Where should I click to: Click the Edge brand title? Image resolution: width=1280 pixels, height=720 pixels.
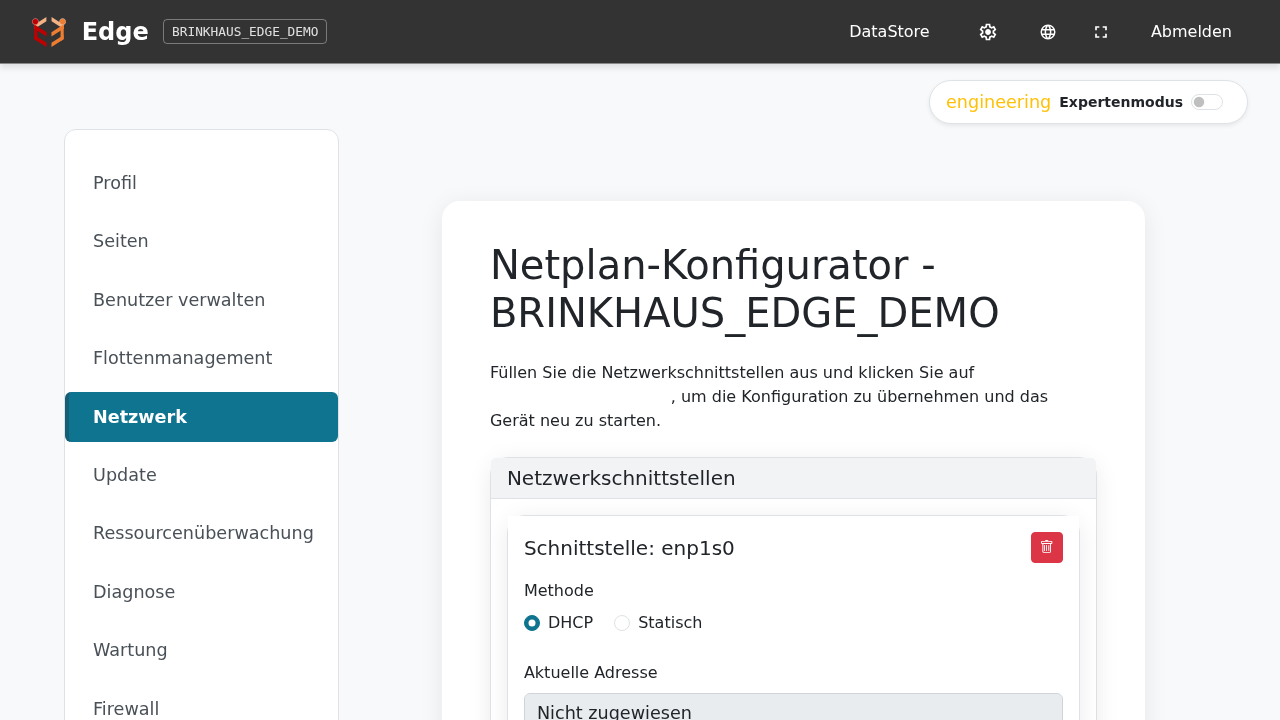pos(115,32)
